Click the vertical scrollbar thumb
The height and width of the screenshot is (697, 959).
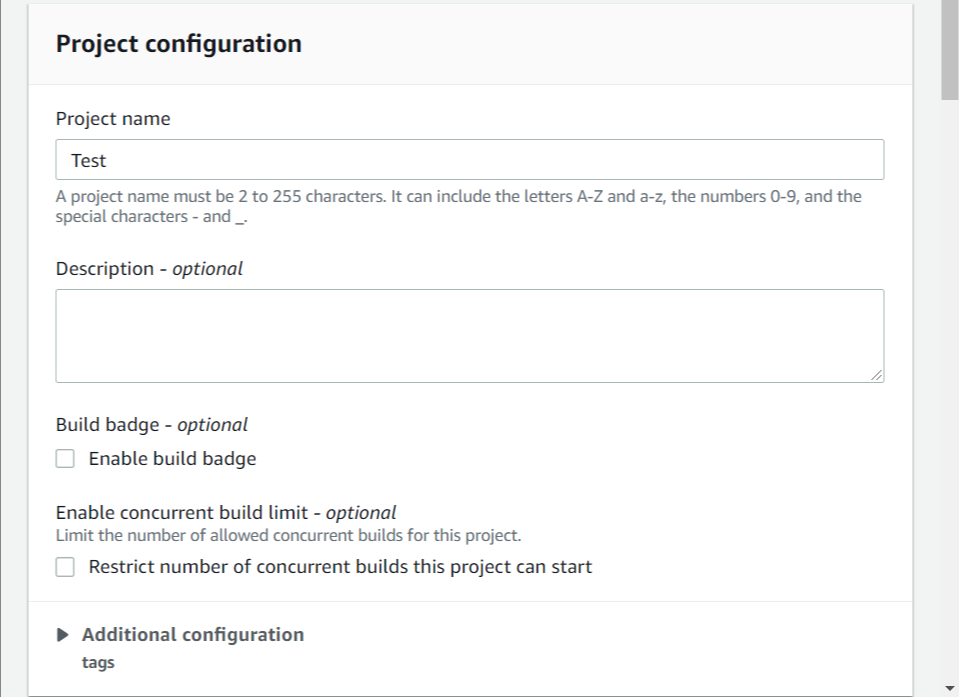(949, 50)
